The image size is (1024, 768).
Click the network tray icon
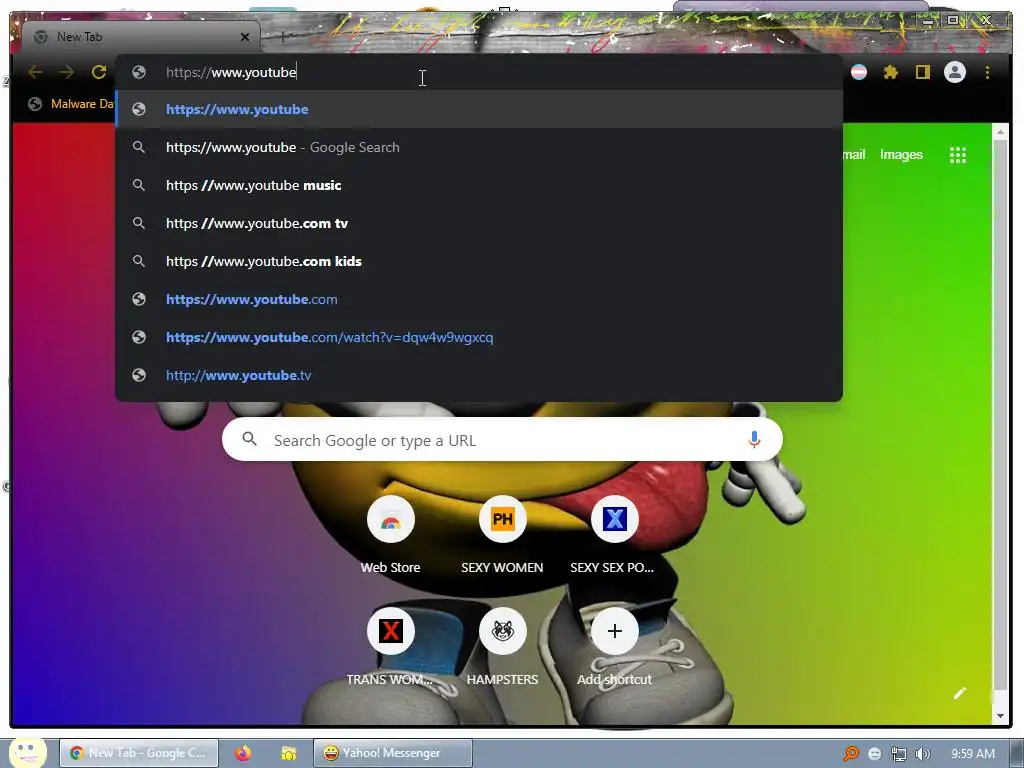(x=899, y=754)
